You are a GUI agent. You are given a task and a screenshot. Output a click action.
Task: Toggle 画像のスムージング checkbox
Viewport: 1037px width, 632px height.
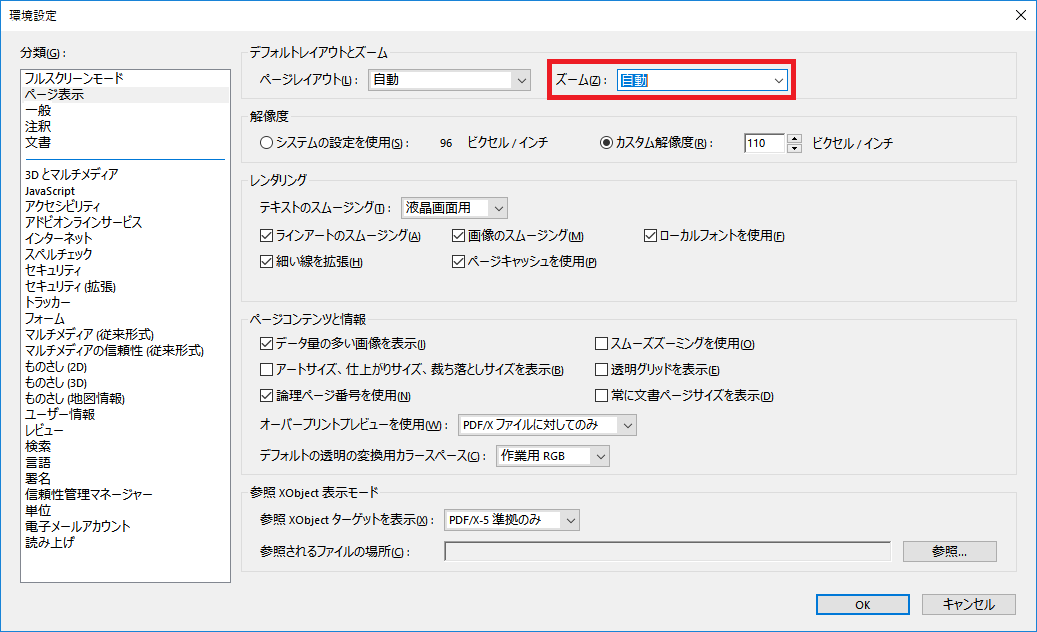458,235
